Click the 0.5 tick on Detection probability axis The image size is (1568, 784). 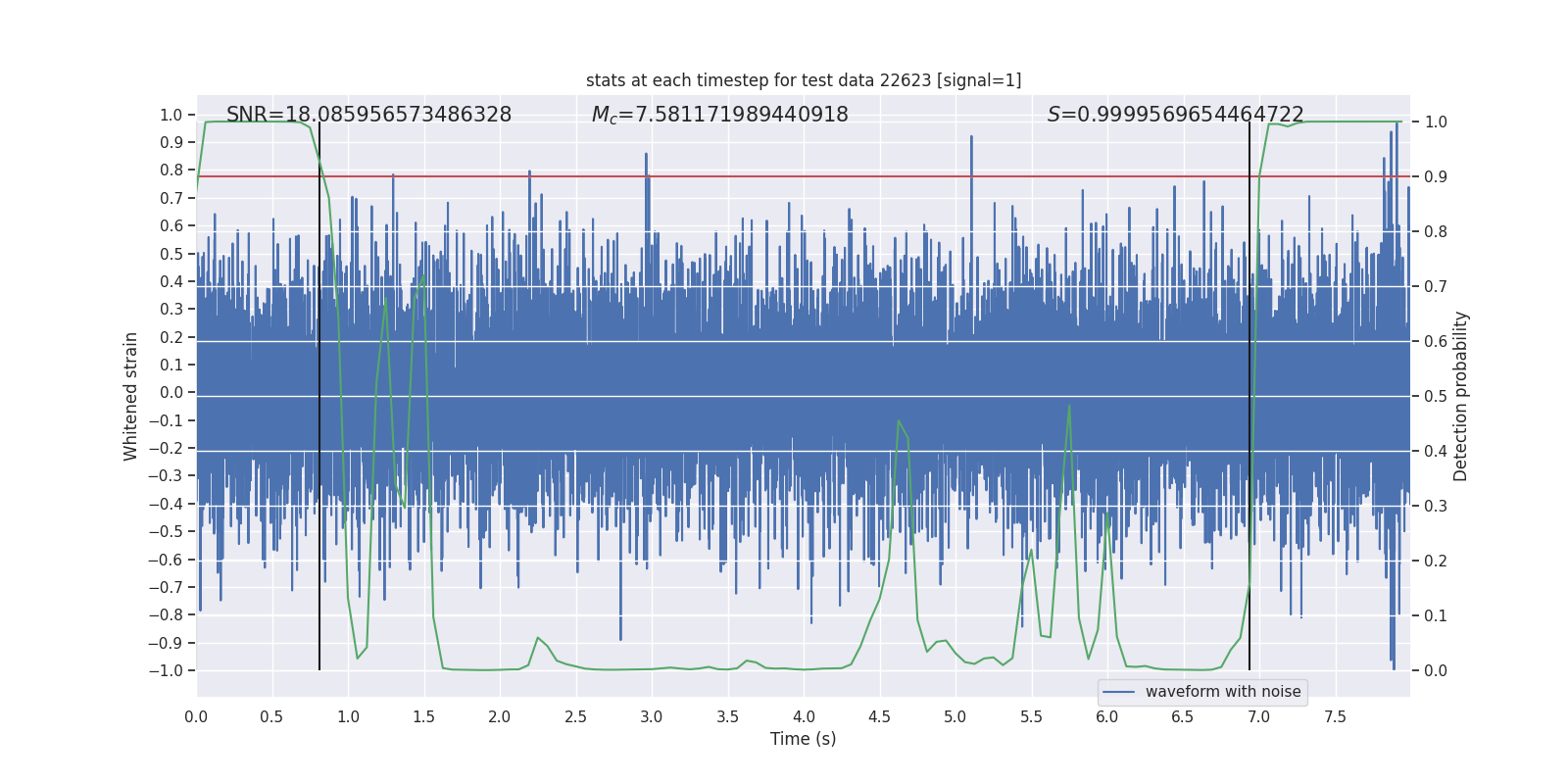tap(1436, 397)
